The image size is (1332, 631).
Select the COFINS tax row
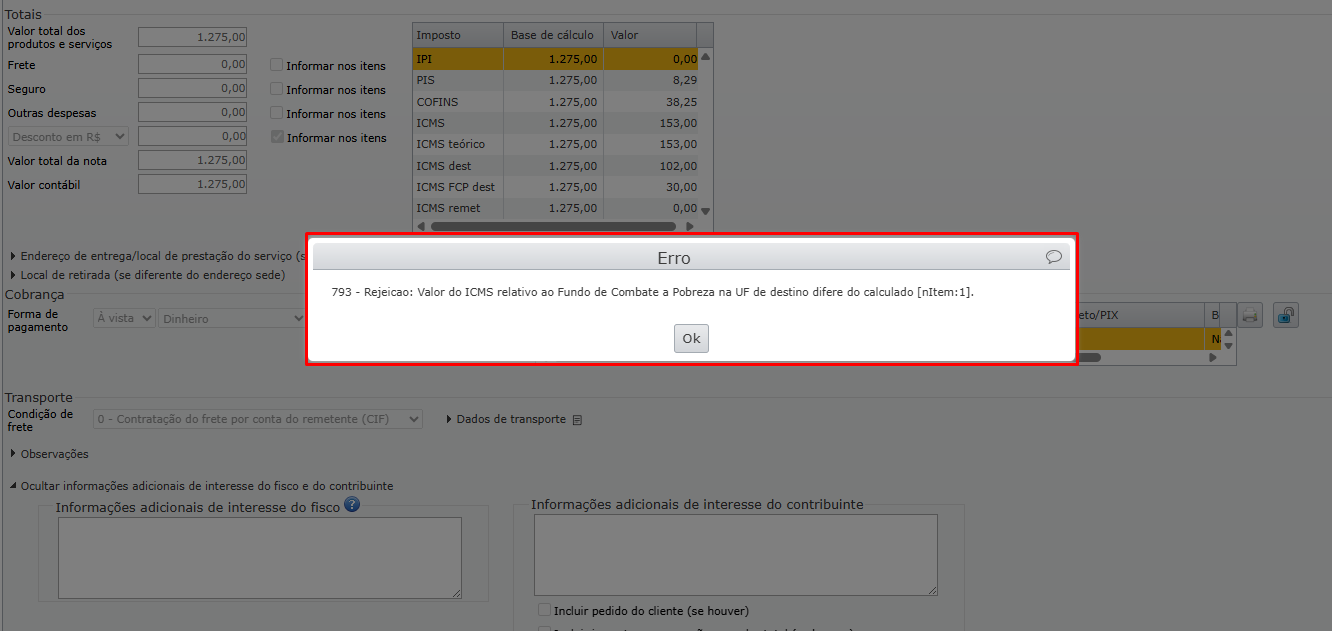555,101
